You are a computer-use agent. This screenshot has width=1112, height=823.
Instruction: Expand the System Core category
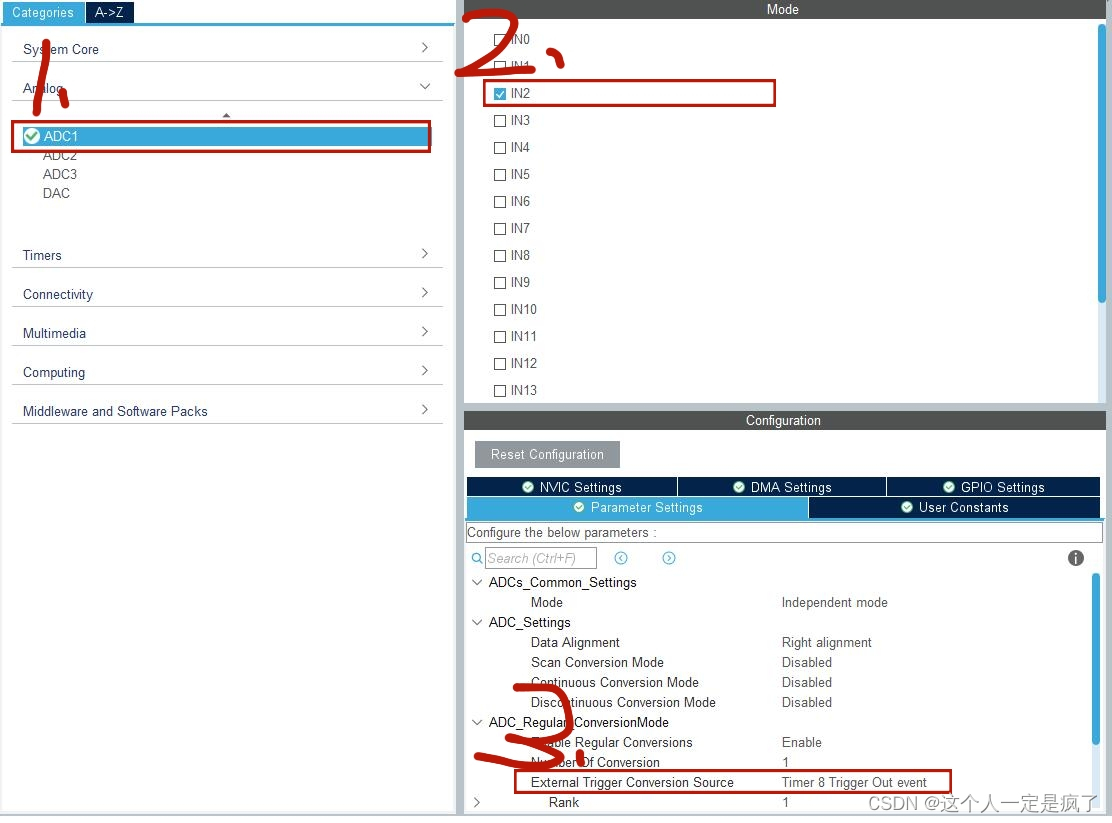click(x=425, y=48)
